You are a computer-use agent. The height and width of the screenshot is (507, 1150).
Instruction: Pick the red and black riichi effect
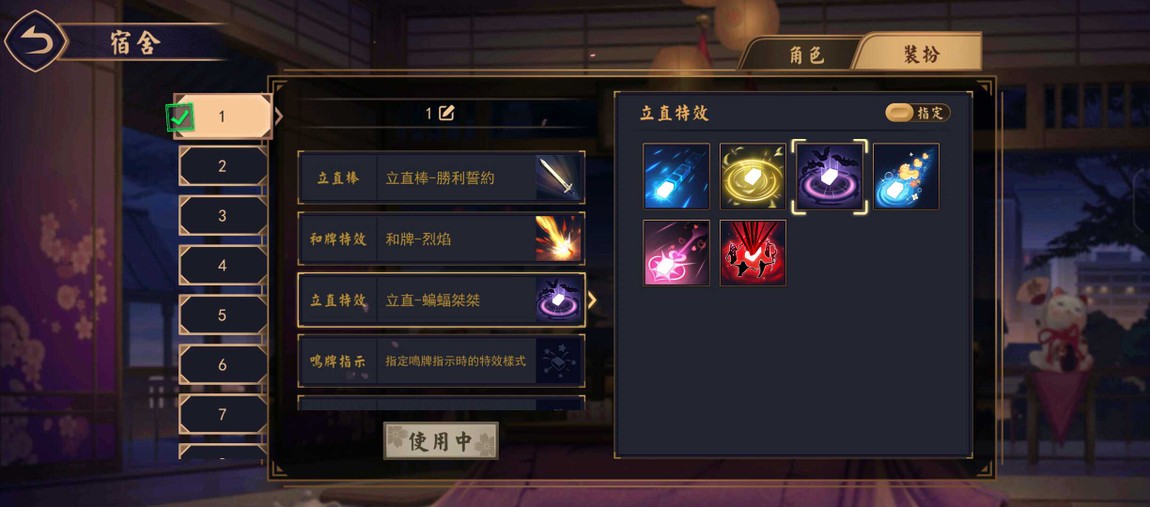pyautogui.click(x=752, y=252)
